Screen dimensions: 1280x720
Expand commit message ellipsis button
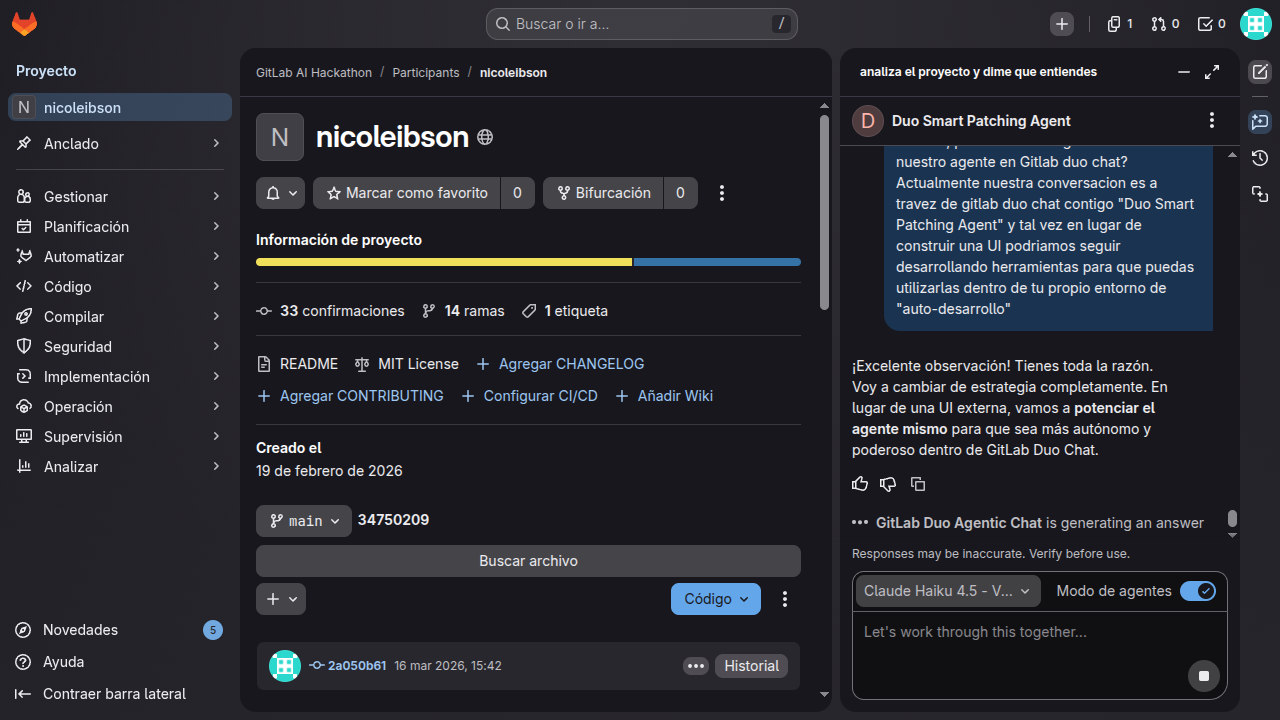click(696, 666)
